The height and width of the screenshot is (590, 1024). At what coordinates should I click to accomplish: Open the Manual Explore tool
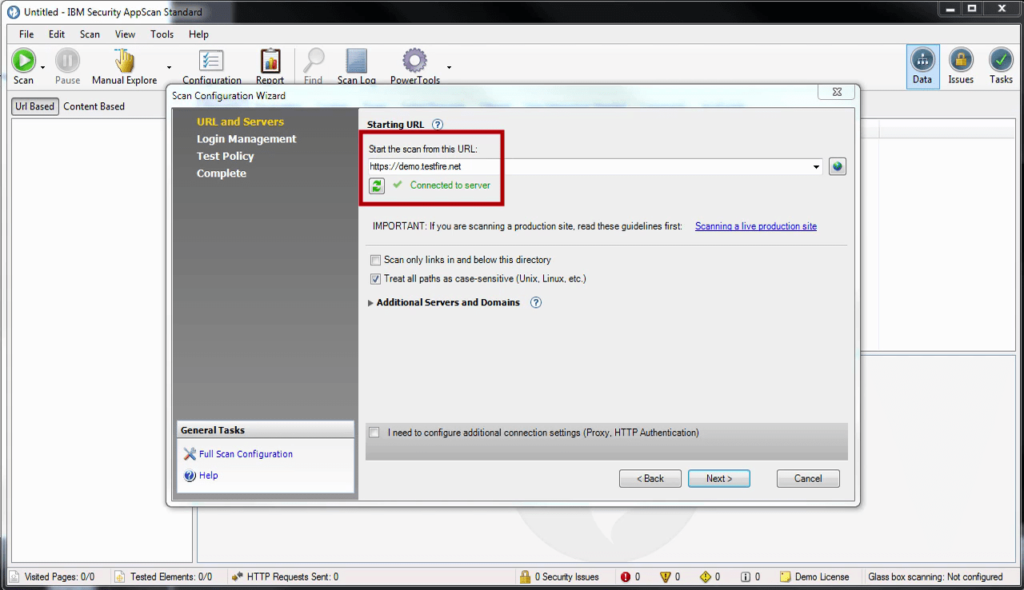(x=124, y=62)
